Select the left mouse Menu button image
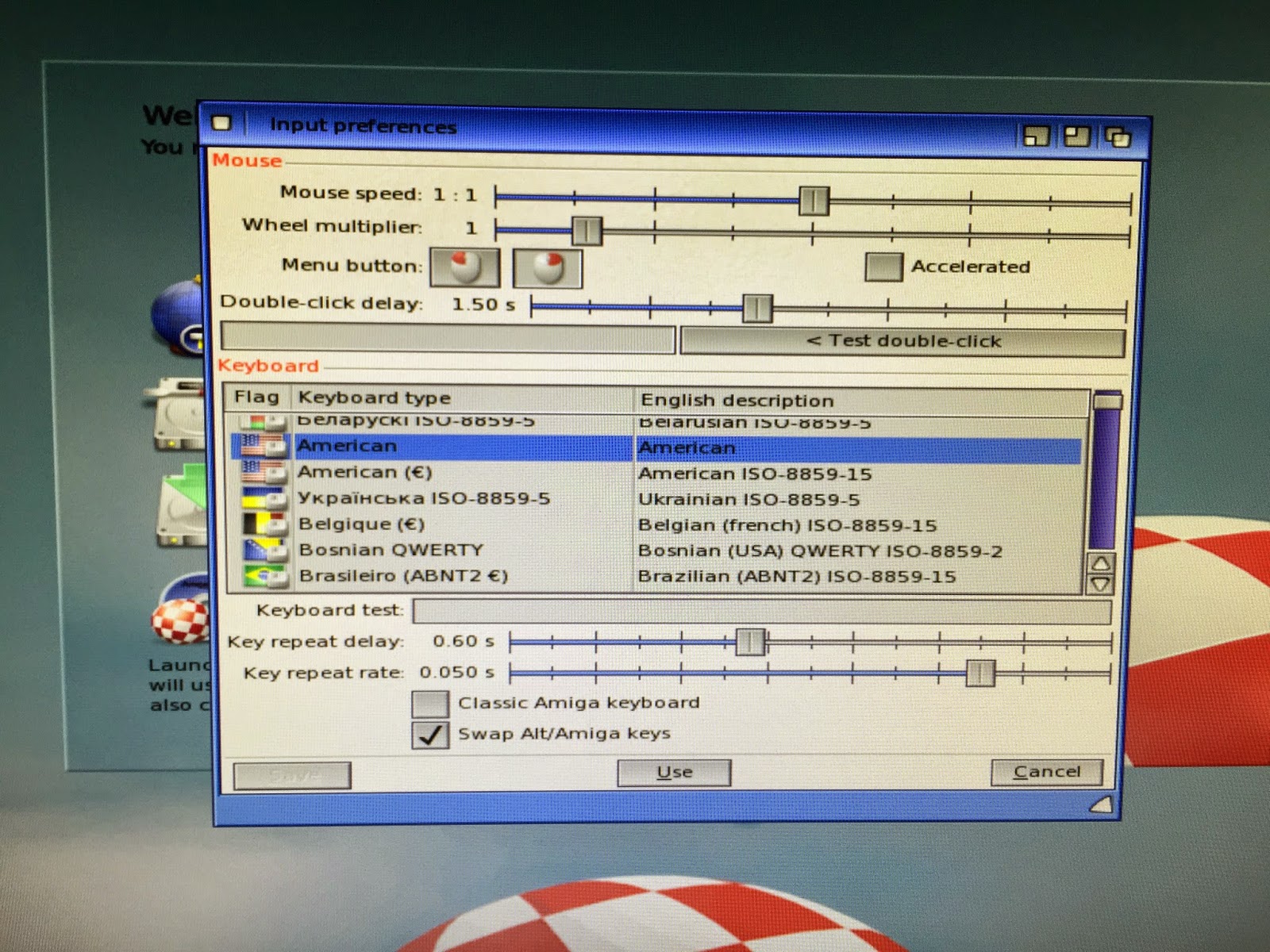 465,267
